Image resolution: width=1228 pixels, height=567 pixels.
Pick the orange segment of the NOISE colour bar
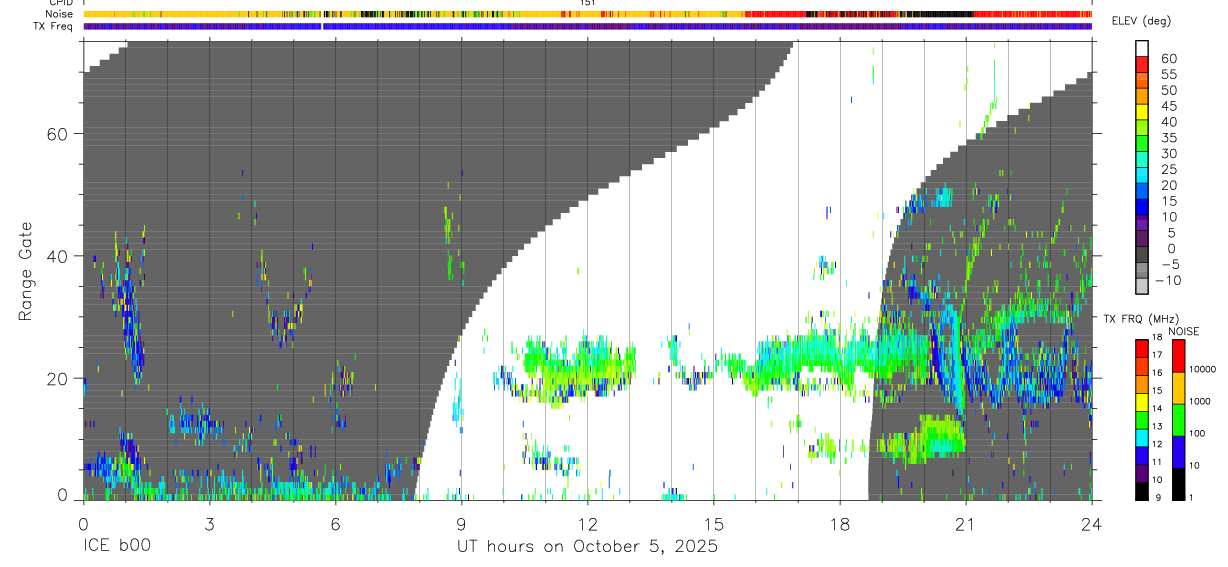(x=1179, y=388)
